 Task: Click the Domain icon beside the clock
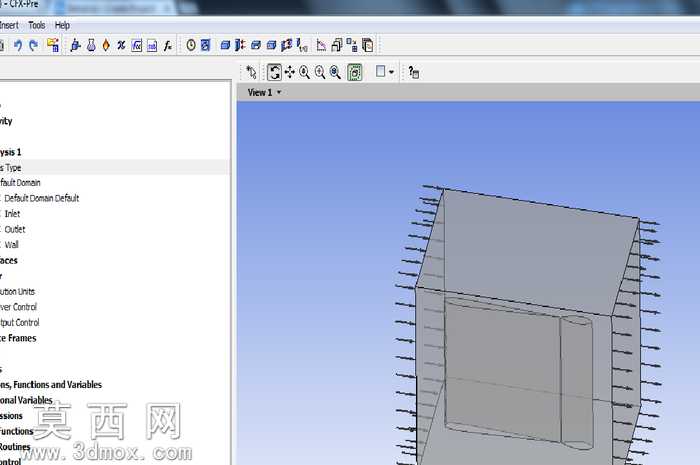pyautogui.click(x=205, y=45)
